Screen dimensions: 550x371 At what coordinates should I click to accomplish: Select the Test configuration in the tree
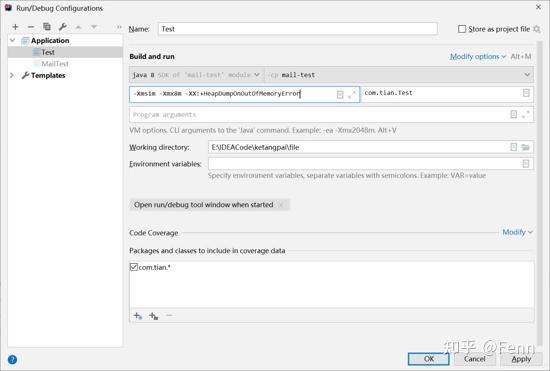coord(48,52)
